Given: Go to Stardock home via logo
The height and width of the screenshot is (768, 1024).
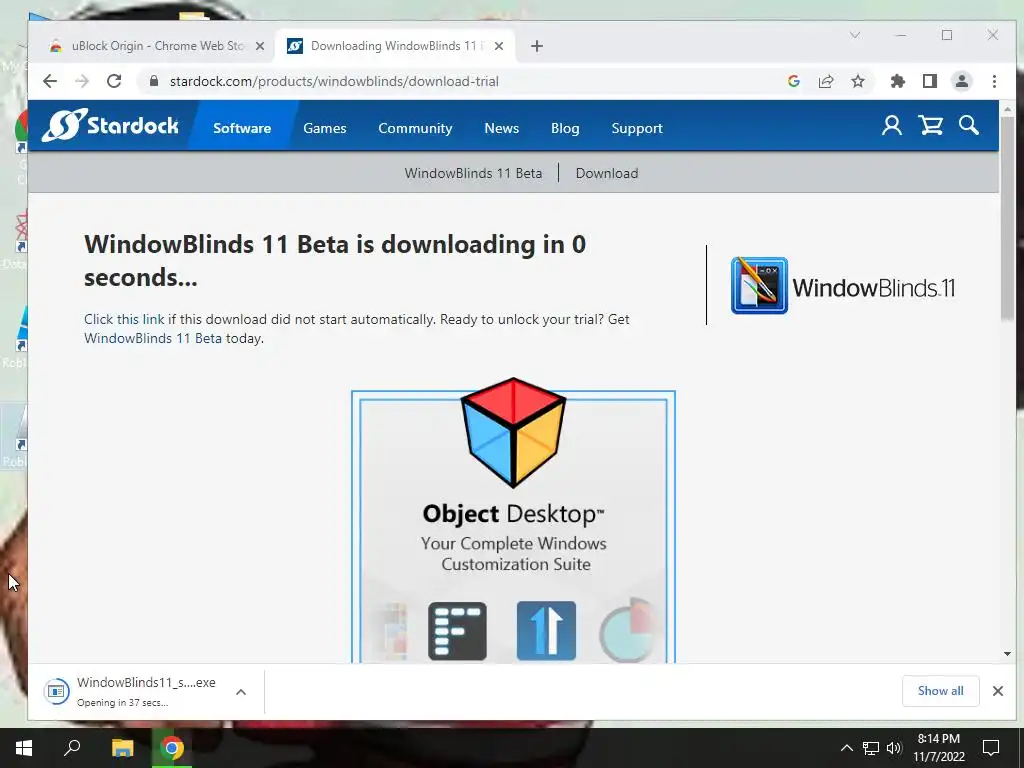Looking at the screenshot, I should pos(110,125).
